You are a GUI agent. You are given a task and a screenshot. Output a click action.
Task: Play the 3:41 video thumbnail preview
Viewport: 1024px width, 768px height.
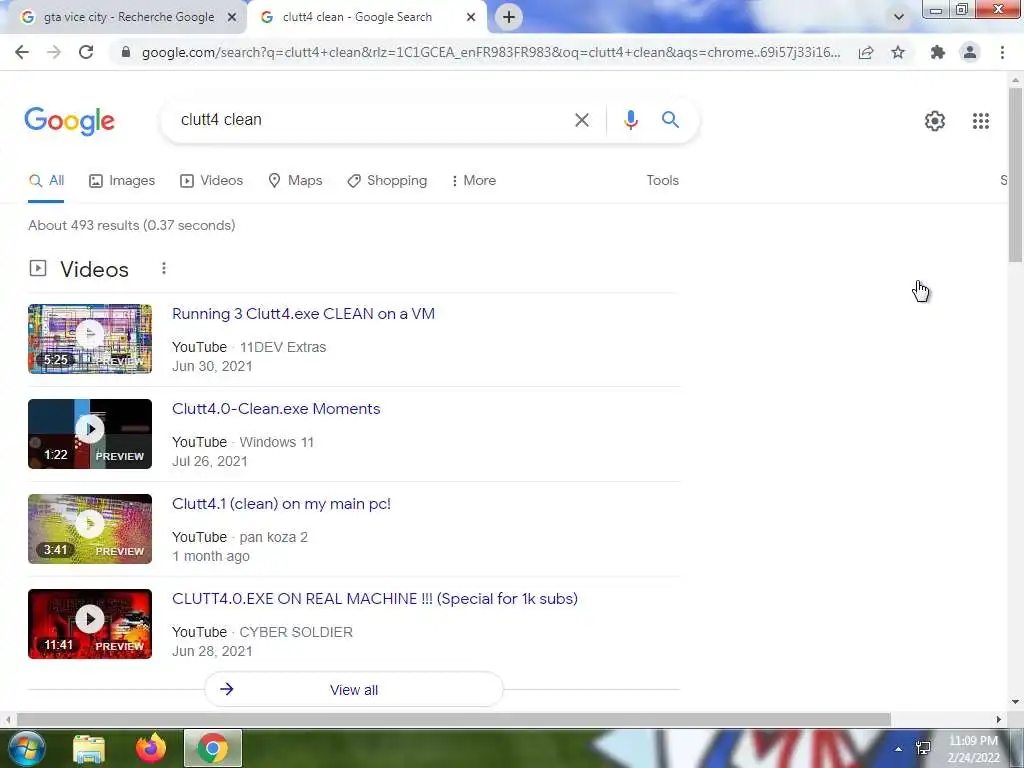90,529
